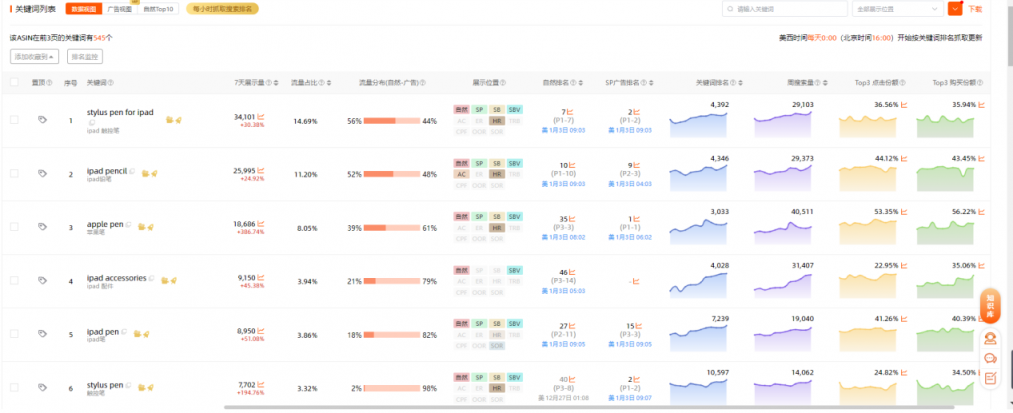Check the box for 'stylus pen' row six
This screenshot has width=1013, height=413.
pyautogui.click(x=14, y=387)
